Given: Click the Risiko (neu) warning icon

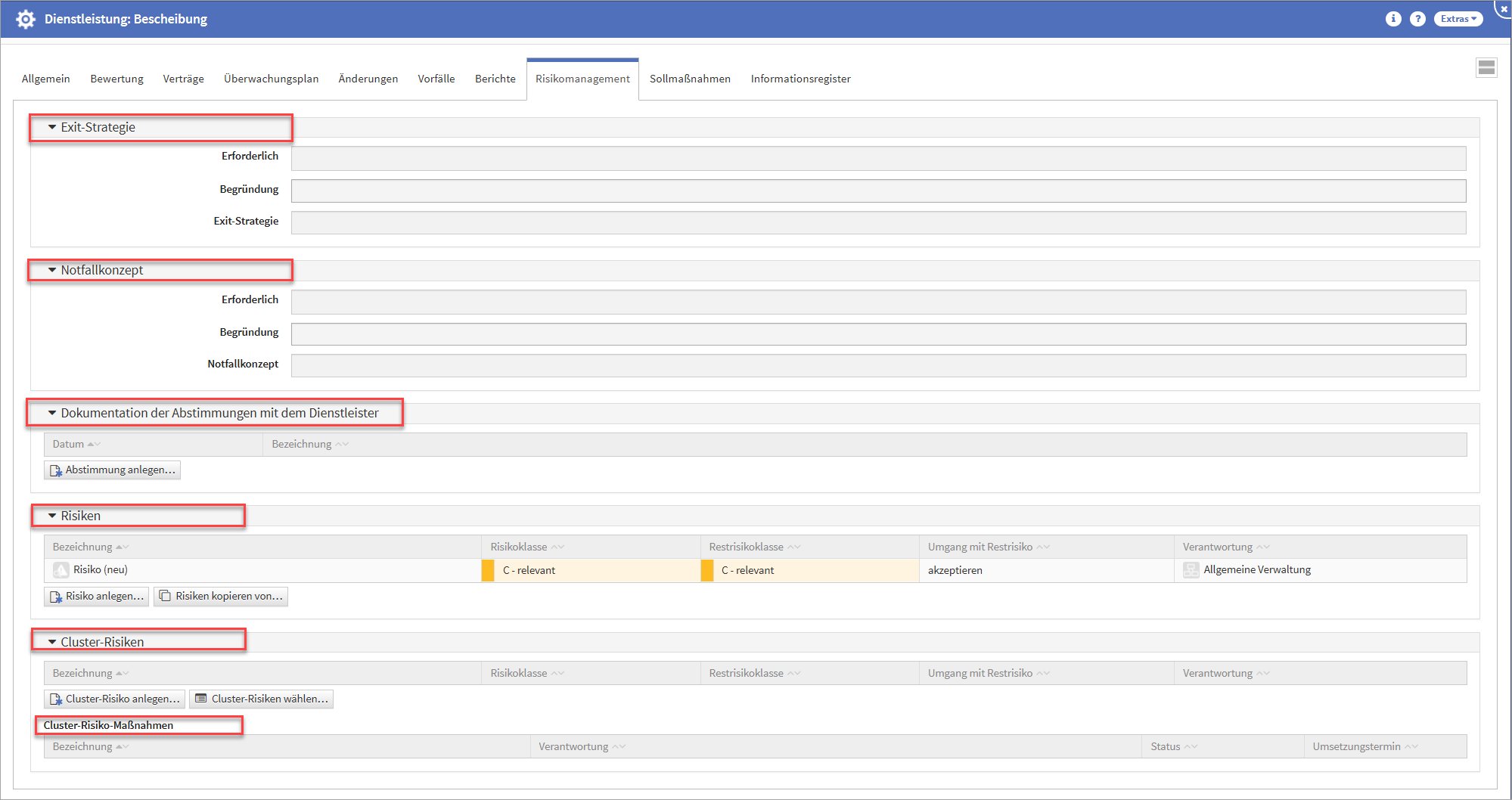Looking at the screenshot, I should tap(61, 570).
